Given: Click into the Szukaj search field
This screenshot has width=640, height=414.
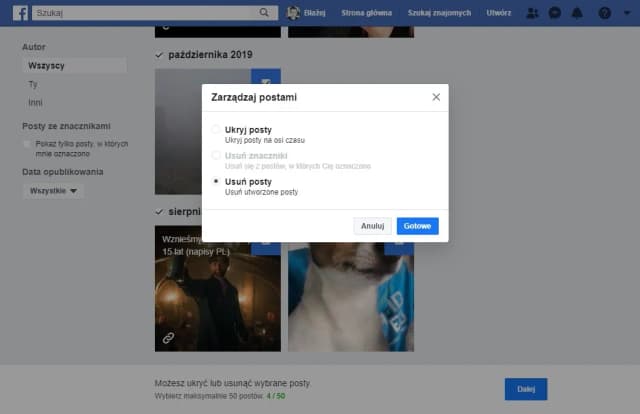Looking at the screenshot, I should 140,13.
